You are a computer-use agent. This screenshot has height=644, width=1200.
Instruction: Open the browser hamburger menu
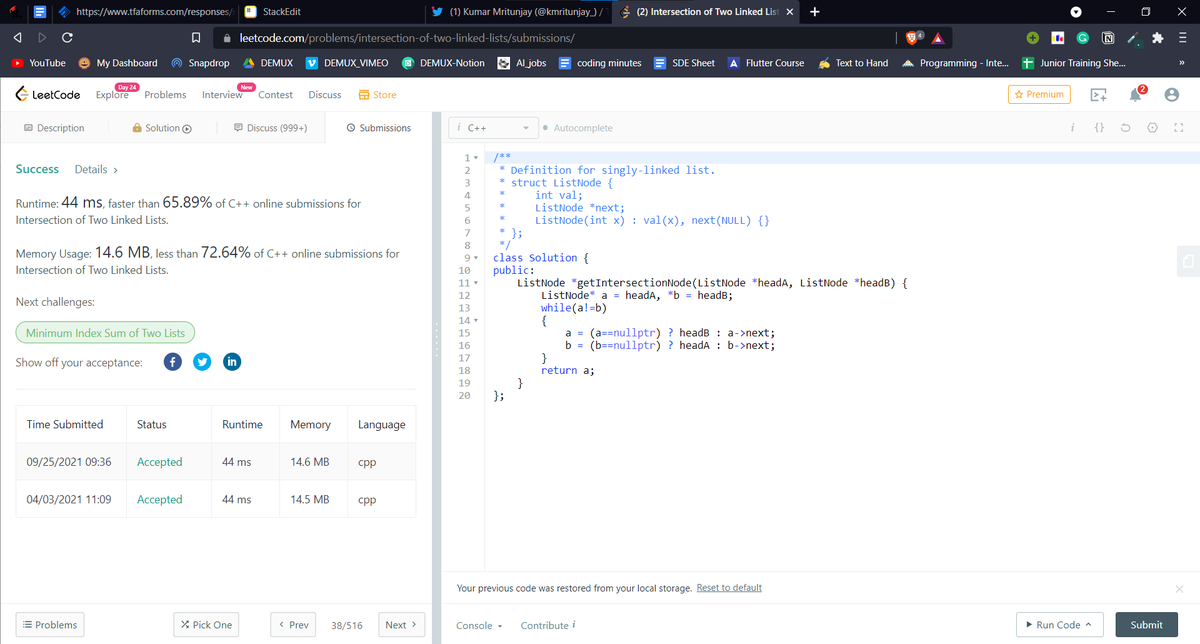click(x=1182, y=37)
